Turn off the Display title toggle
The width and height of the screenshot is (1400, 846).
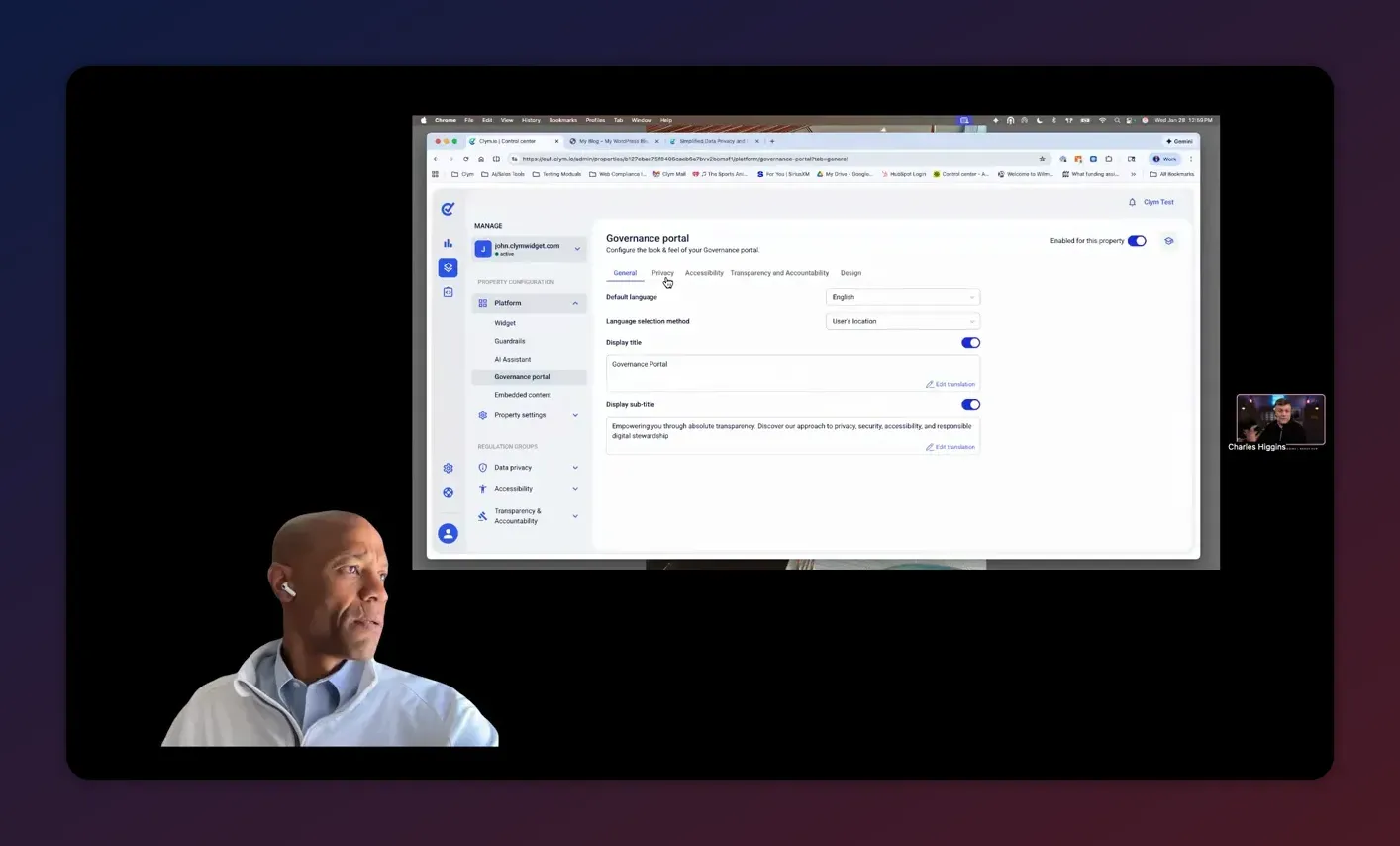(x=970, y=342)
